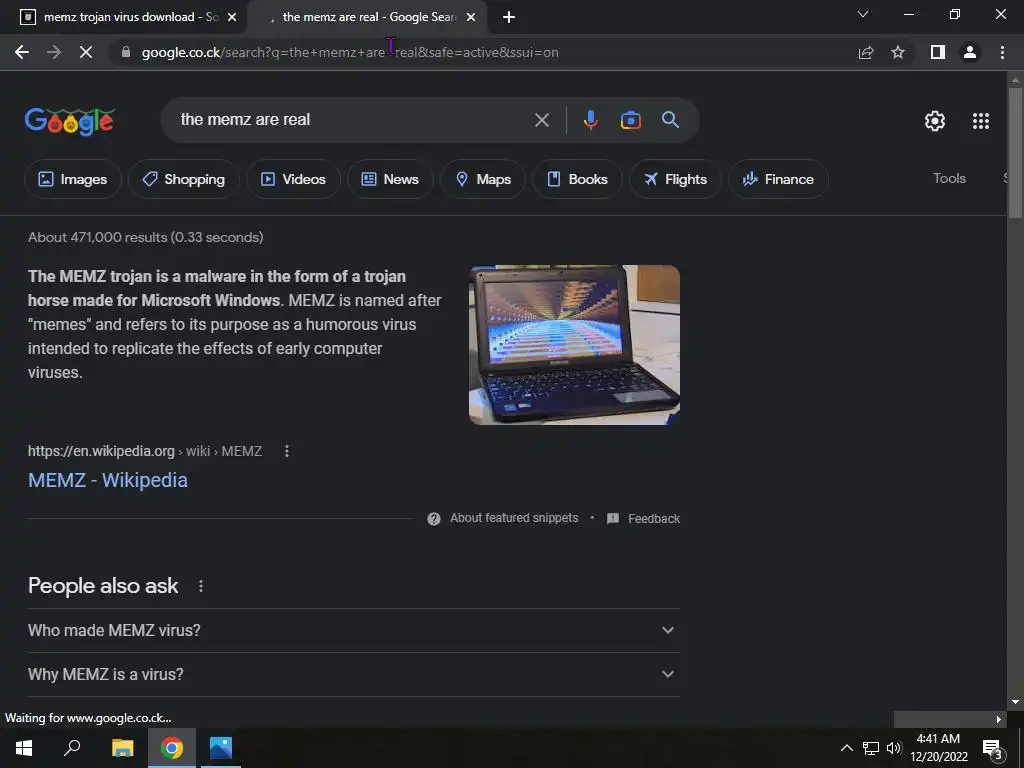Image resolution: width=1024 pixels, height=768 pixels.
Task: Close the memz trojan virus download tab
Action: pyautogui.click(x=232, y=18)
